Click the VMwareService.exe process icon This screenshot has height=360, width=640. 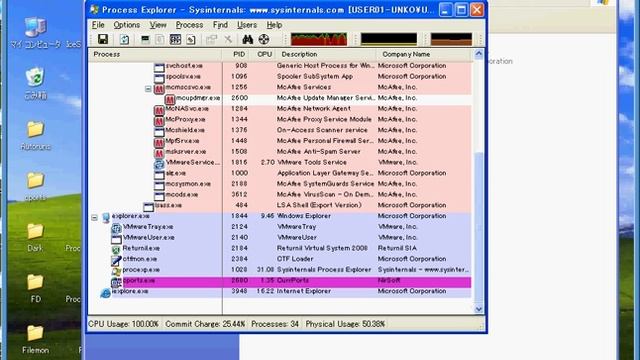coord(159,164)
